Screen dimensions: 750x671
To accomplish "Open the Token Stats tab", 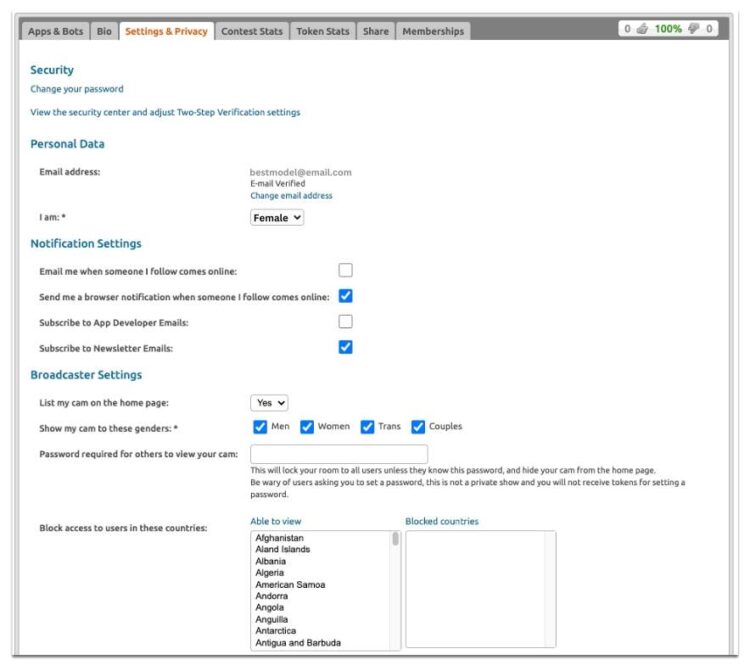I will coord(322,31).
